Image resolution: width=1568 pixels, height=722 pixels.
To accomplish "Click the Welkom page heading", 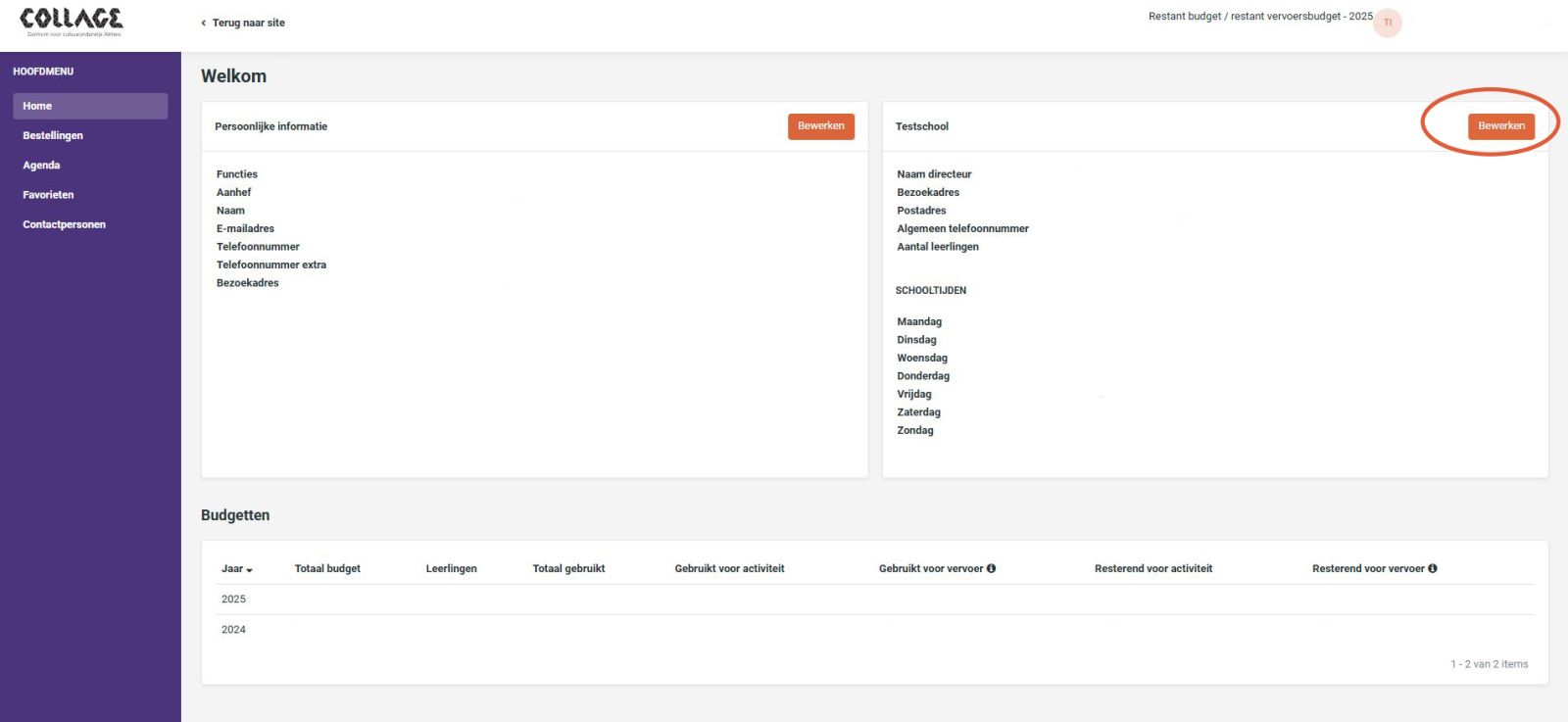I will (233, 76).
